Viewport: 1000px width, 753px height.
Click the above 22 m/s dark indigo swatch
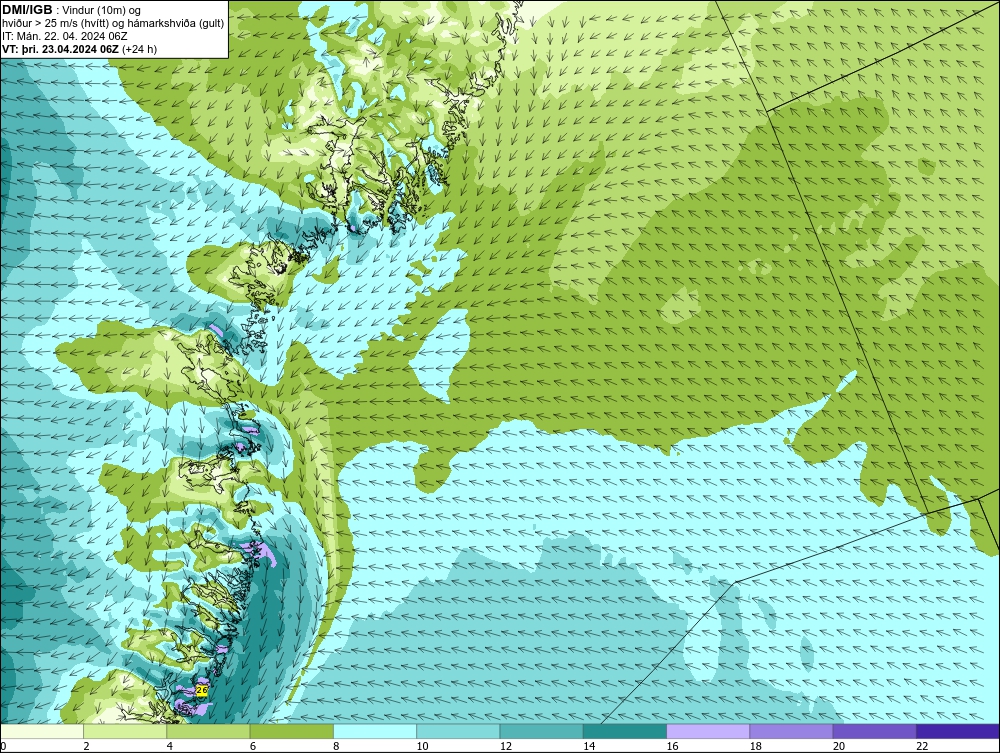pyautogui.click(x=958, y=731)
